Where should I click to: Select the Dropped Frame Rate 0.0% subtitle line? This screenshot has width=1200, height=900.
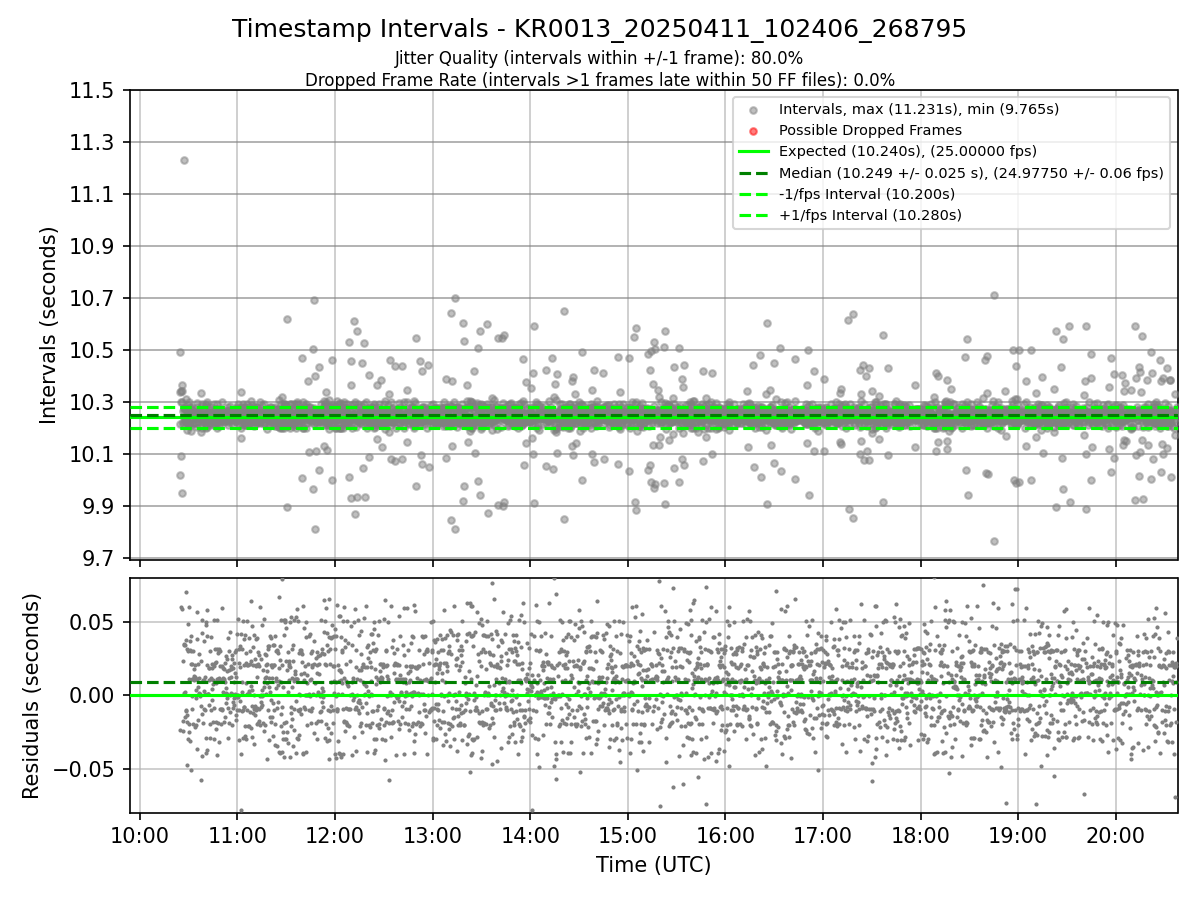click(x=599, y=79)
